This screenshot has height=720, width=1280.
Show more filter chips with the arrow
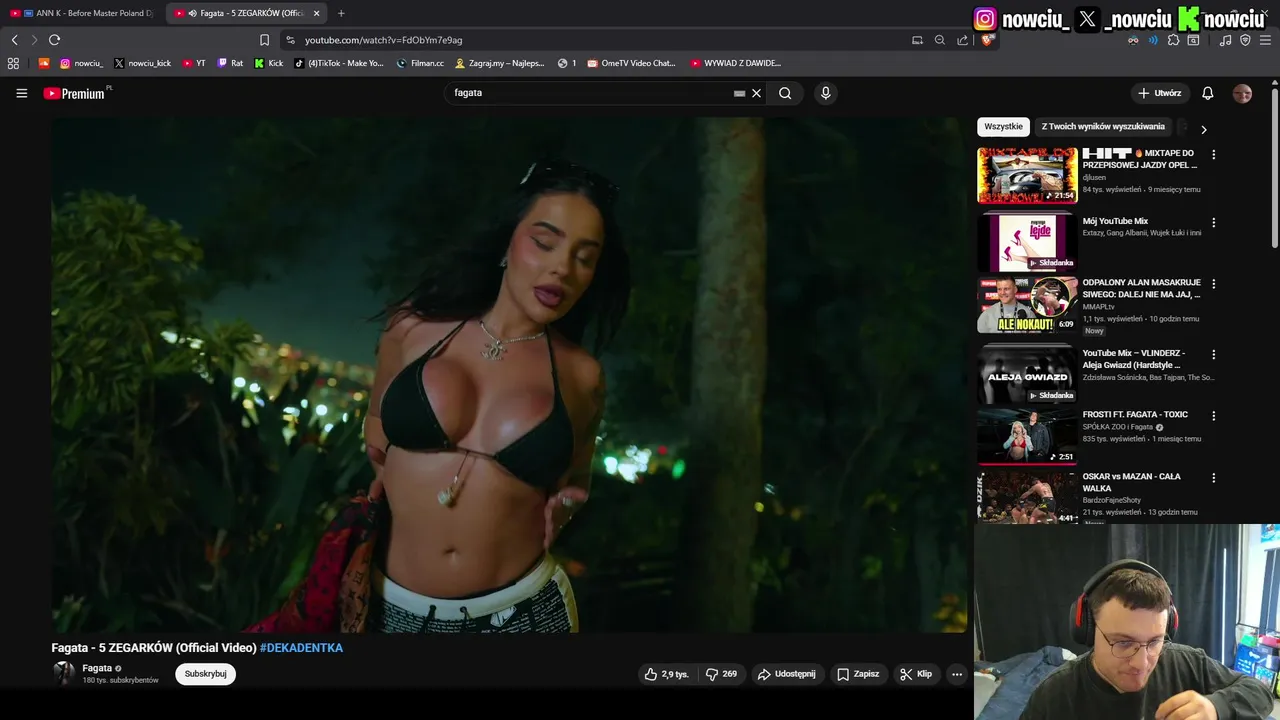coord(1203,129)
